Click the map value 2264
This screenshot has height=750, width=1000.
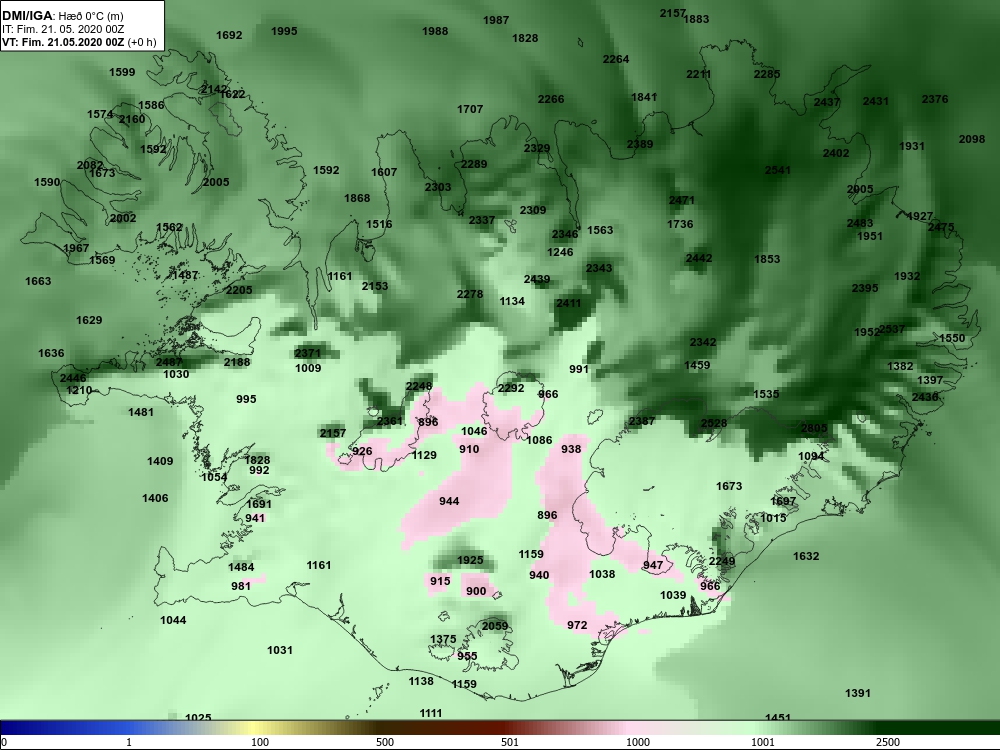(x=616, y=59)
